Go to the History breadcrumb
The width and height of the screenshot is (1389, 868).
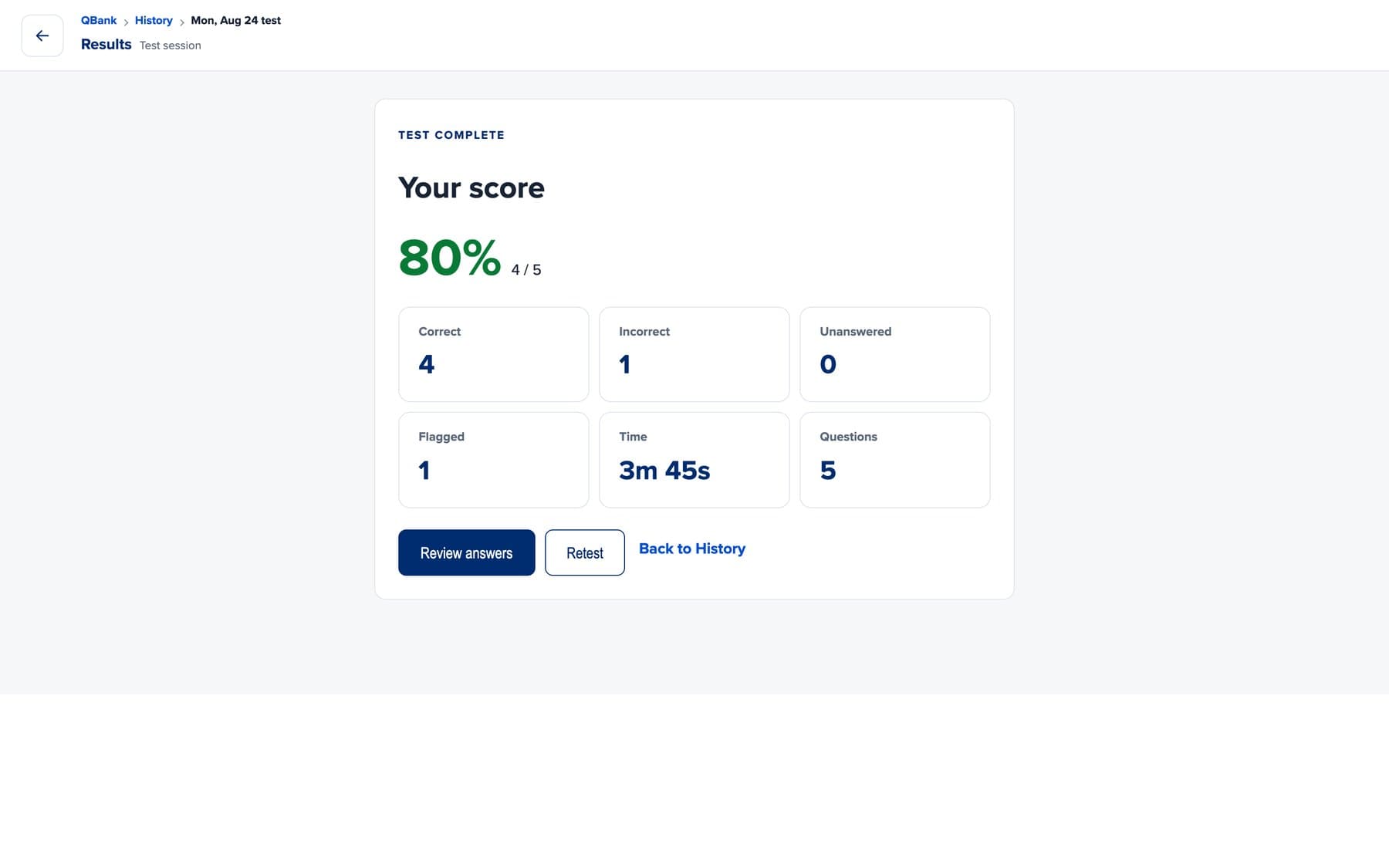(x=154, y=21)
